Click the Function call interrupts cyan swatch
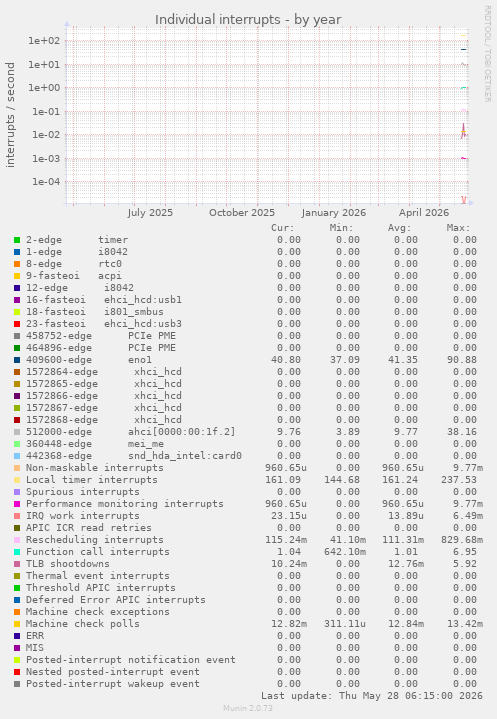497x719 pixels. coord(17,552)
